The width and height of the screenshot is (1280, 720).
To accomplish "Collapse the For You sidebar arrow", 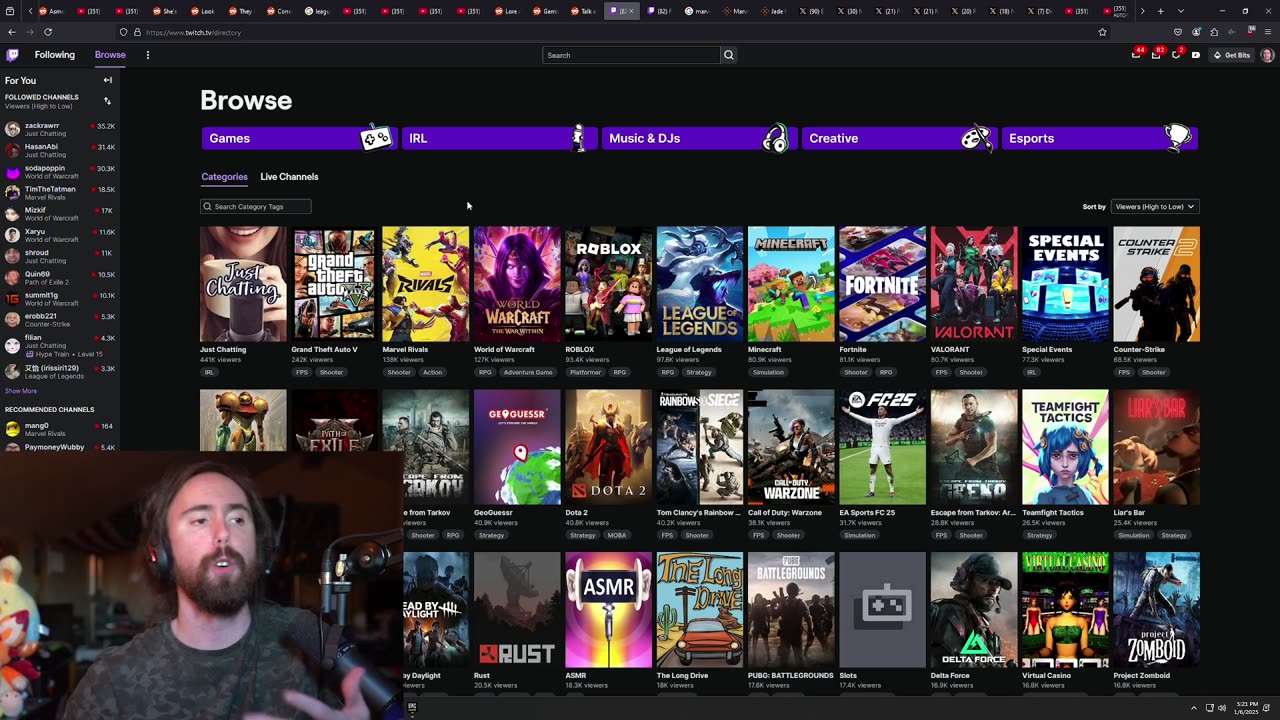I will point(108,80).
